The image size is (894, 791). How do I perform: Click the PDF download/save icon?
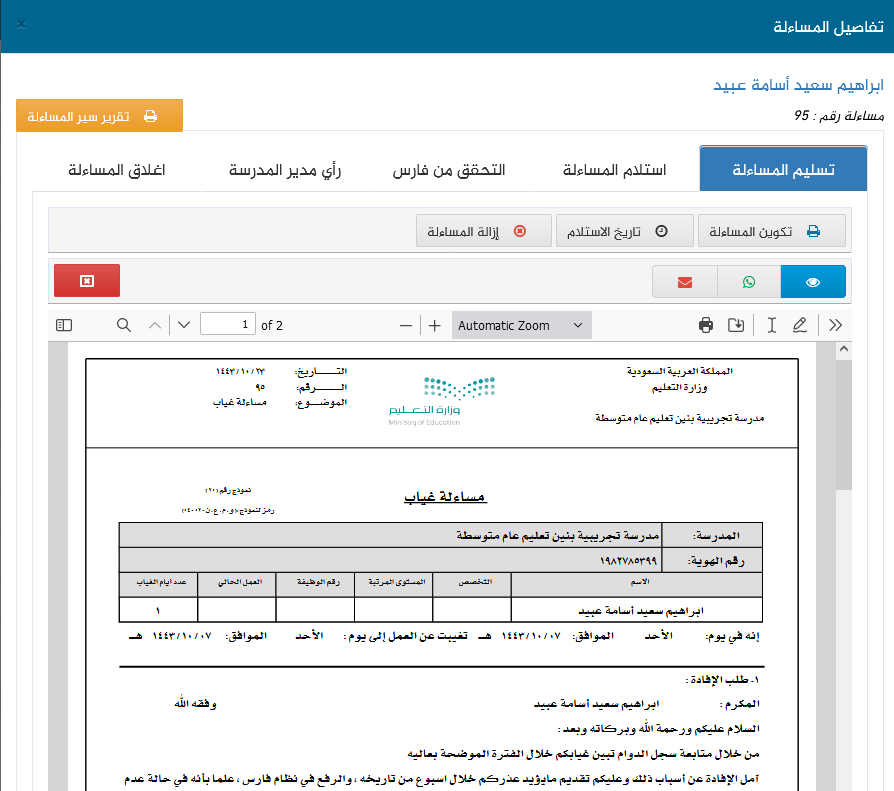(736, 325)
